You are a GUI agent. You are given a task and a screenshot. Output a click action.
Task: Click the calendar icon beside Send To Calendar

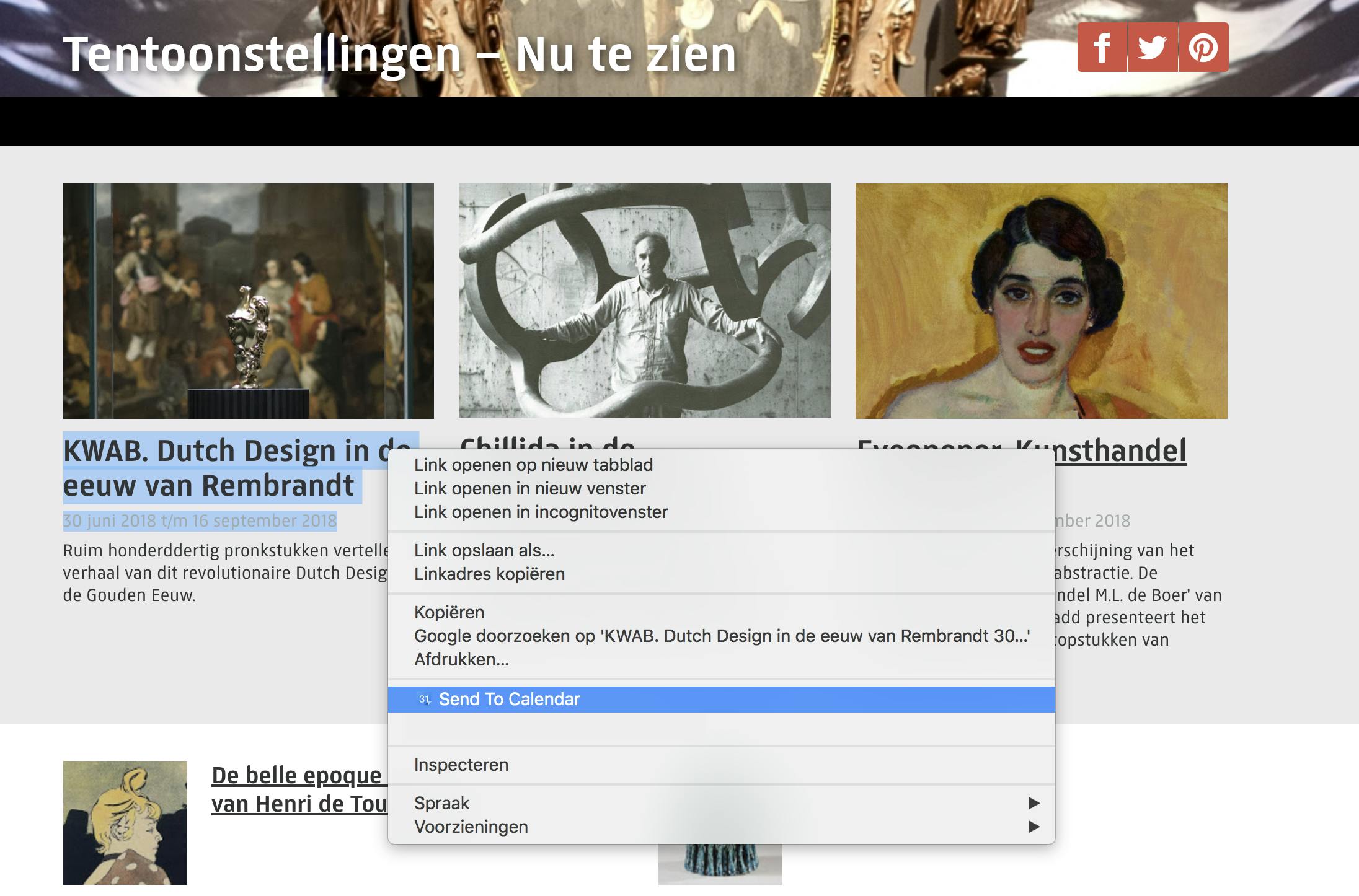coord(424,700)
